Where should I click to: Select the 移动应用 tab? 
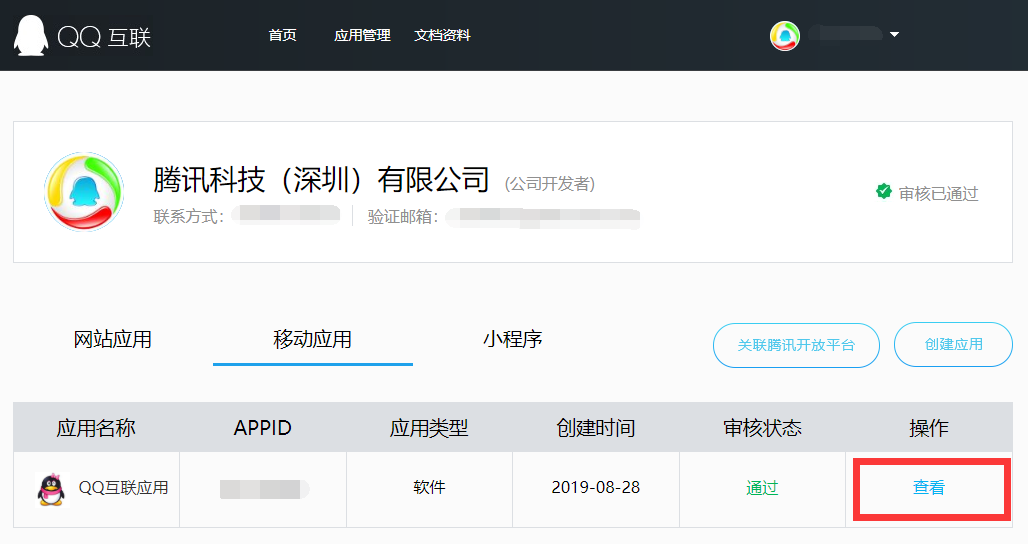(x=313, y=340)
